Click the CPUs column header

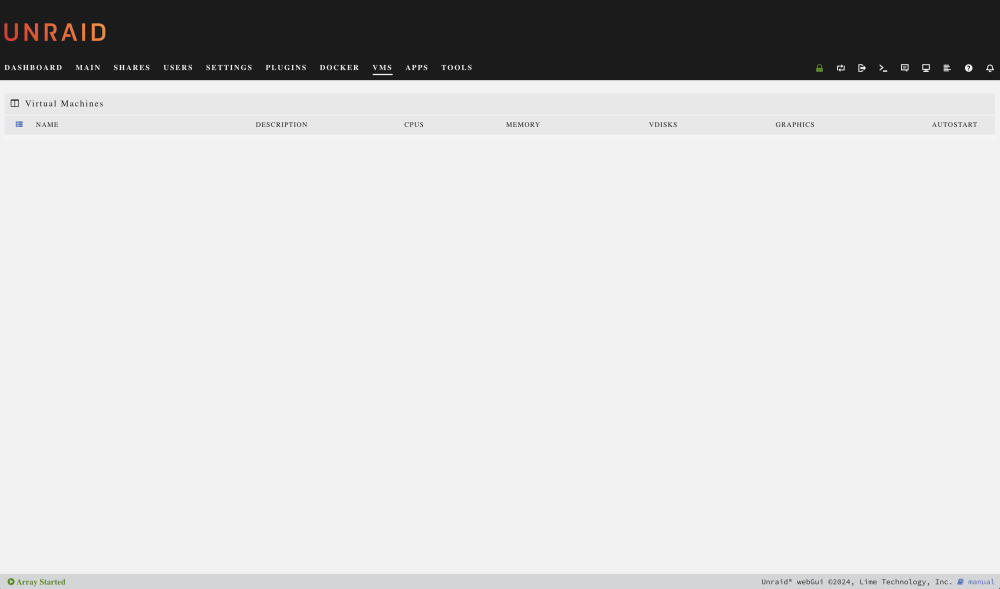(x=414, y=125)
